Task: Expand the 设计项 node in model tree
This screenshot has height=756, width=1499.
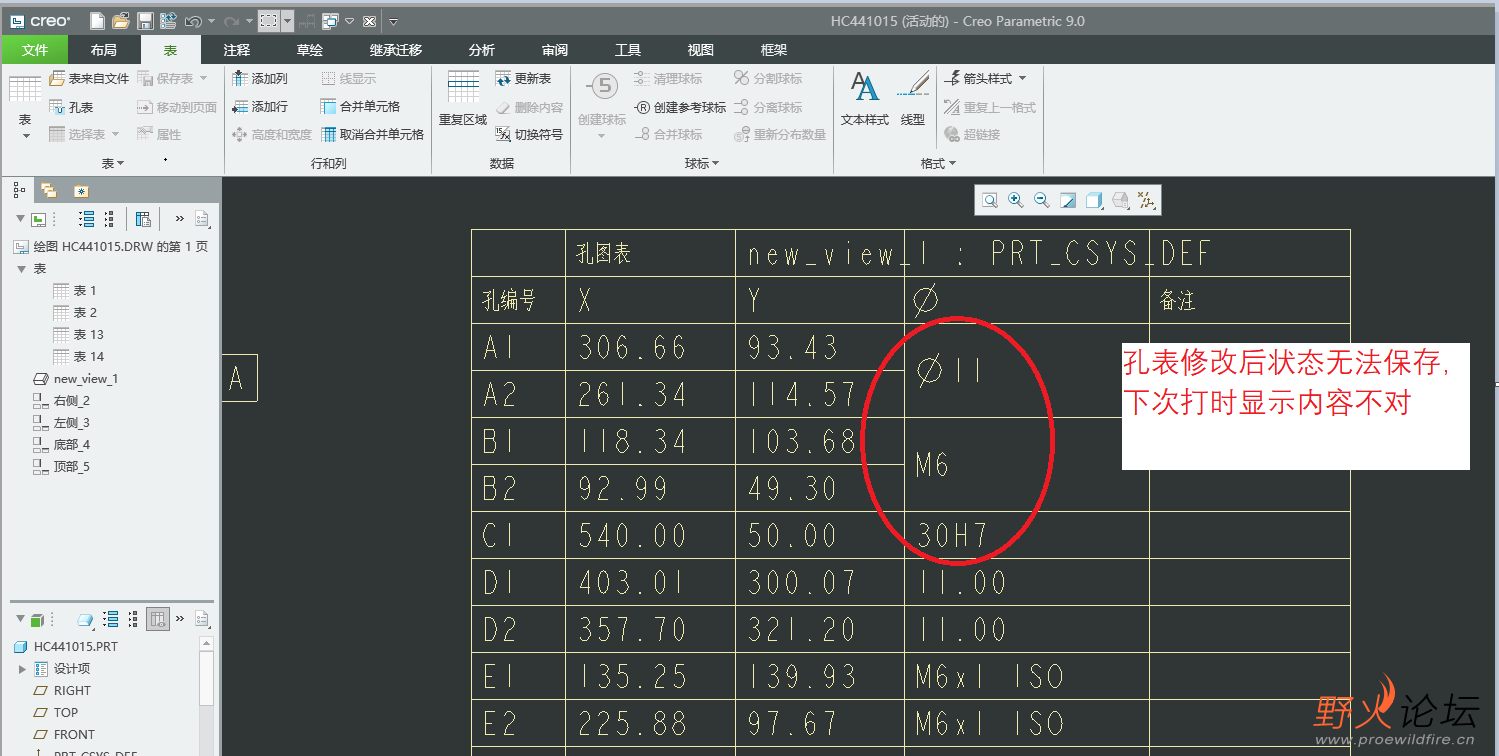Action: pos(22,669)
